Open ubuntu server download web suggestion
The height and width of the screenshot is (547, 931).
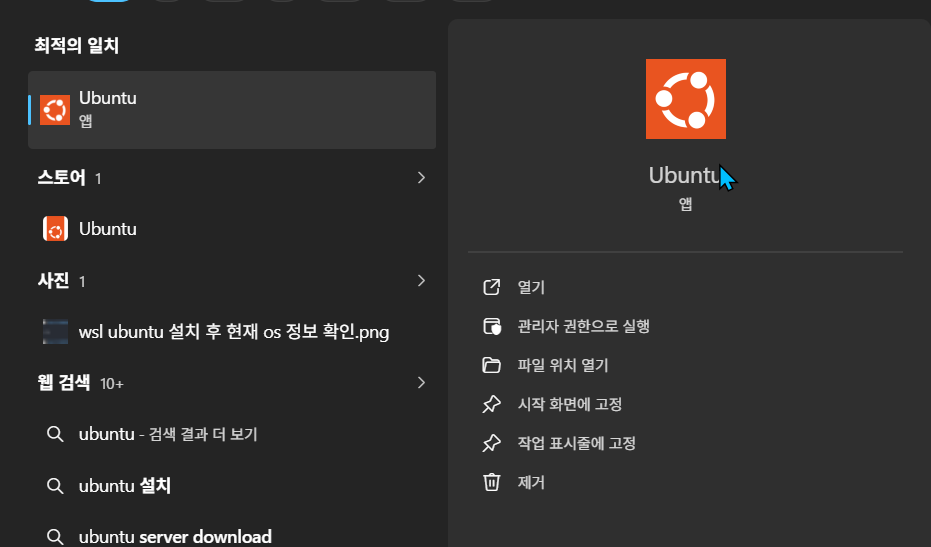click(175, 536)
